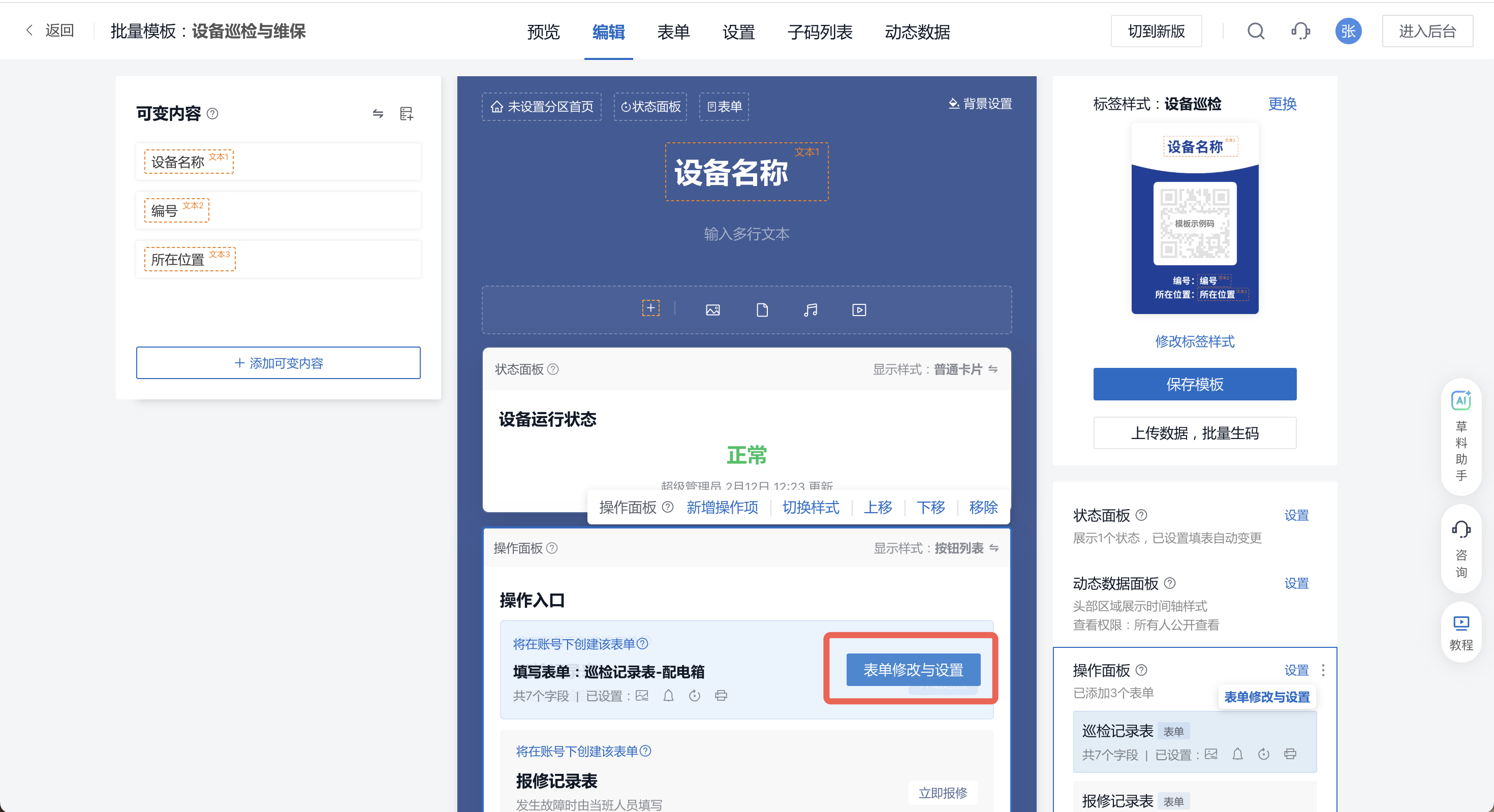Open the 张 user avatar
This screenshot has width=1494, height=812.
1349,30
